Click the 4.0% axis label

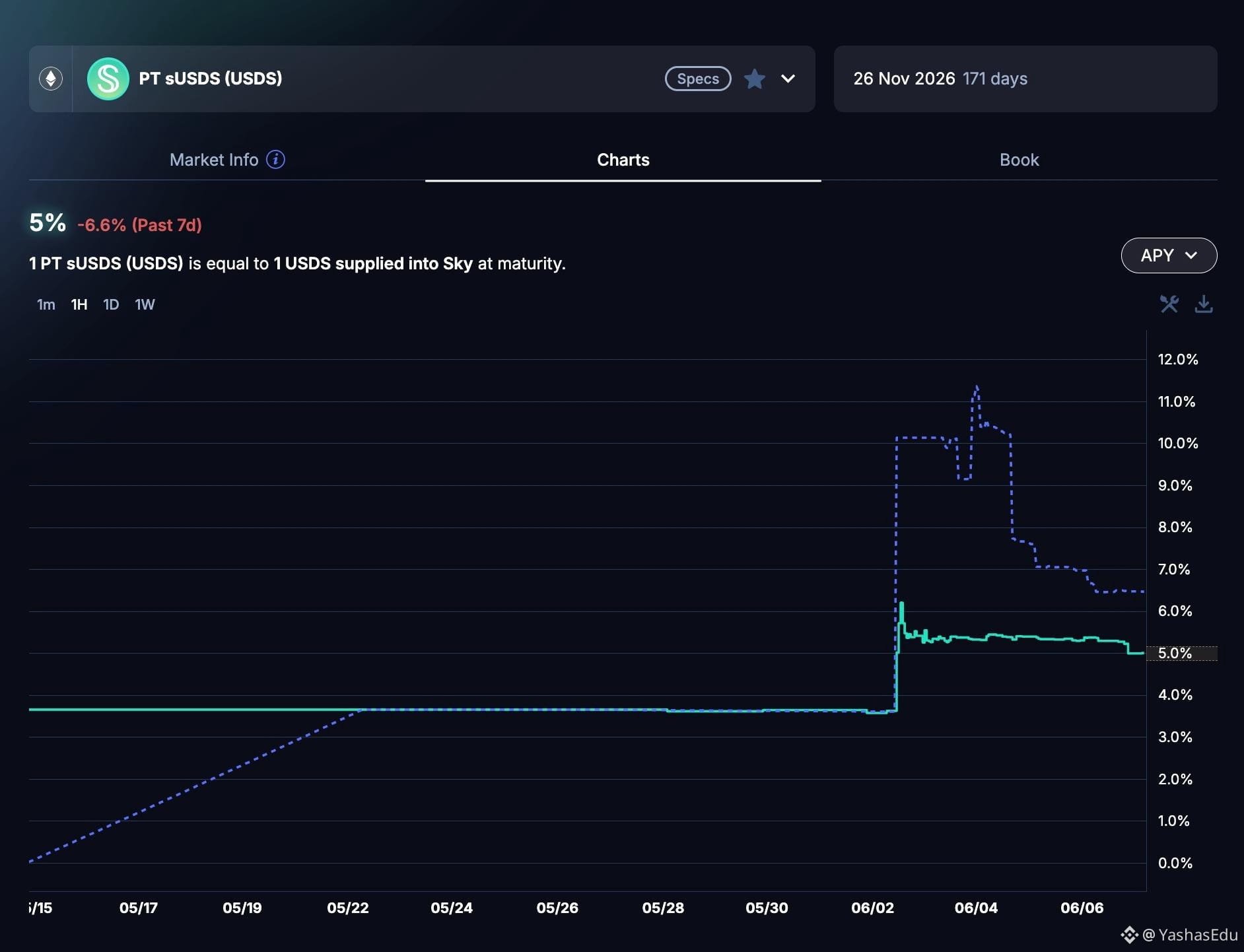[1175, 695]
